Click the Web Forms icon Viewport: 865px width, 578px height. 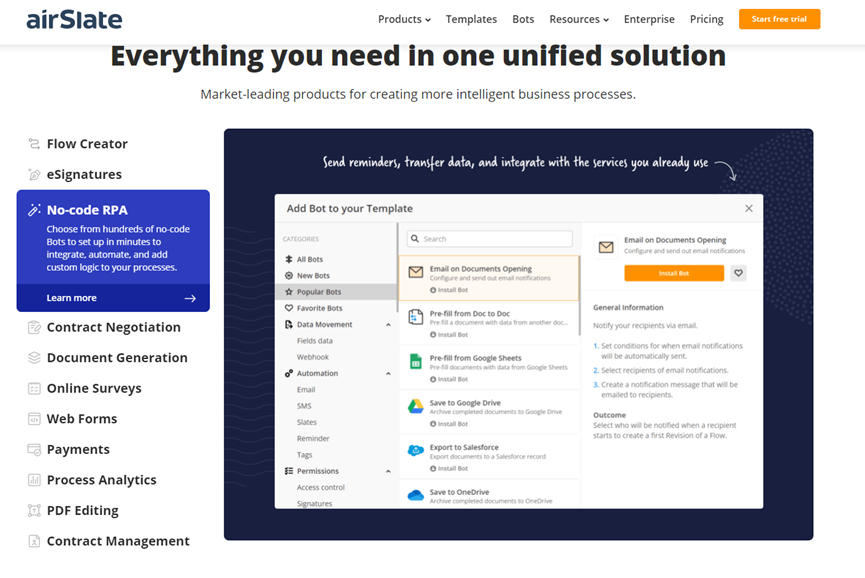[x=34, y=419]
